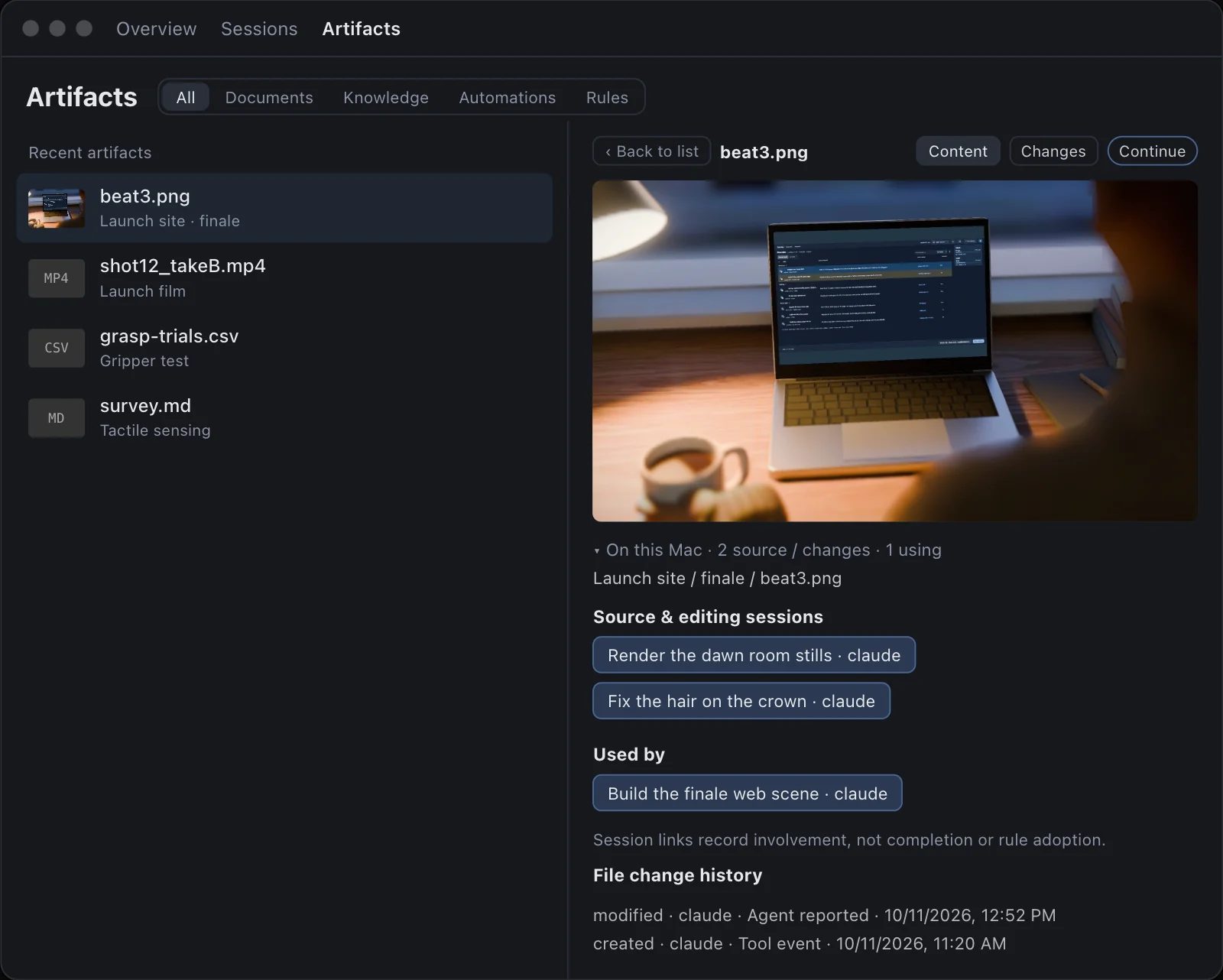Select shot12_takeB.mp4 in the list
Screen dimensions: 1223x980
coord(284,278)
